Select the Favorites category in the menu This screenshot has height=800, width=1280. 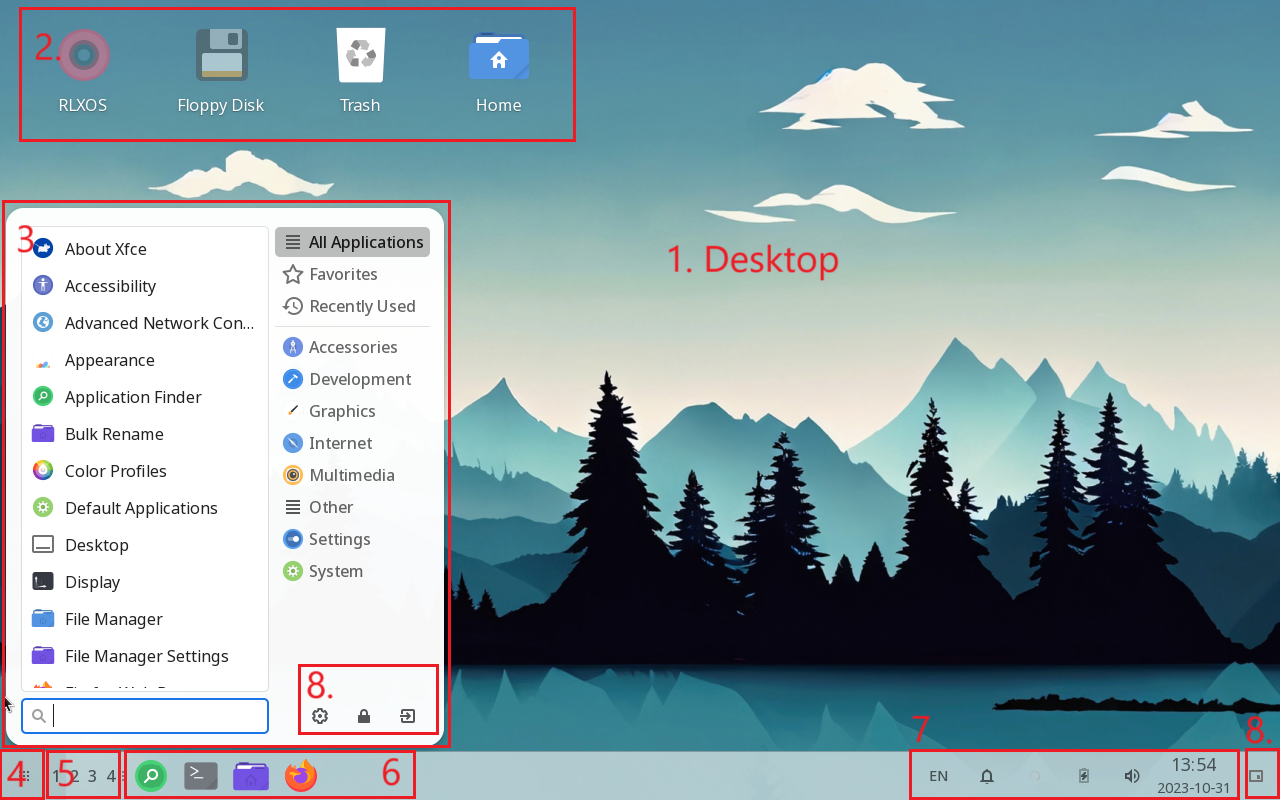coord(343,274)
